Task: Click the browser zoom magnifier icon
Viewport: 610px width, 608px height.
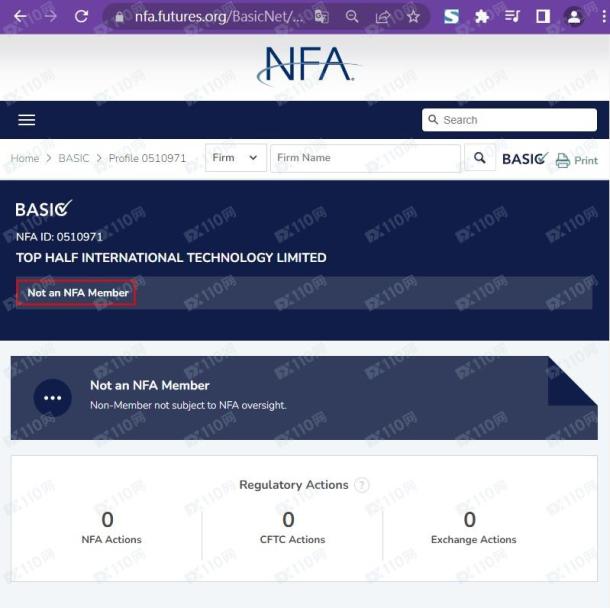Action: click(352, 16)
